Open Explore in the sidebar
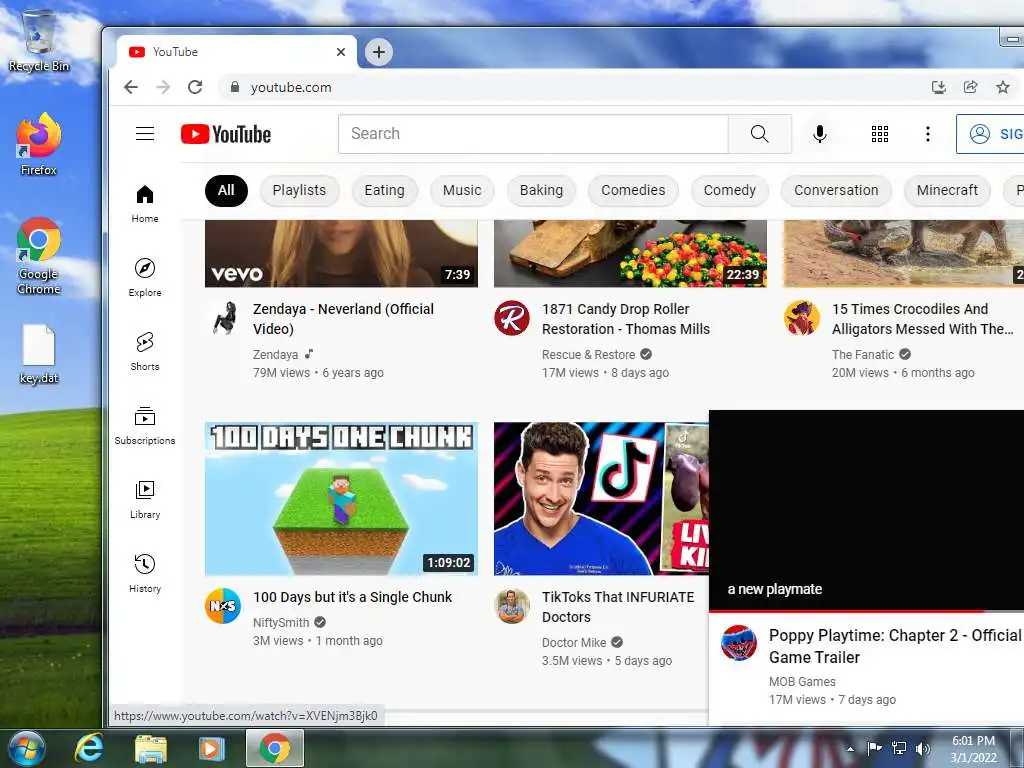This screenshot has height=768, width=1024. click(x=145, y=278)
